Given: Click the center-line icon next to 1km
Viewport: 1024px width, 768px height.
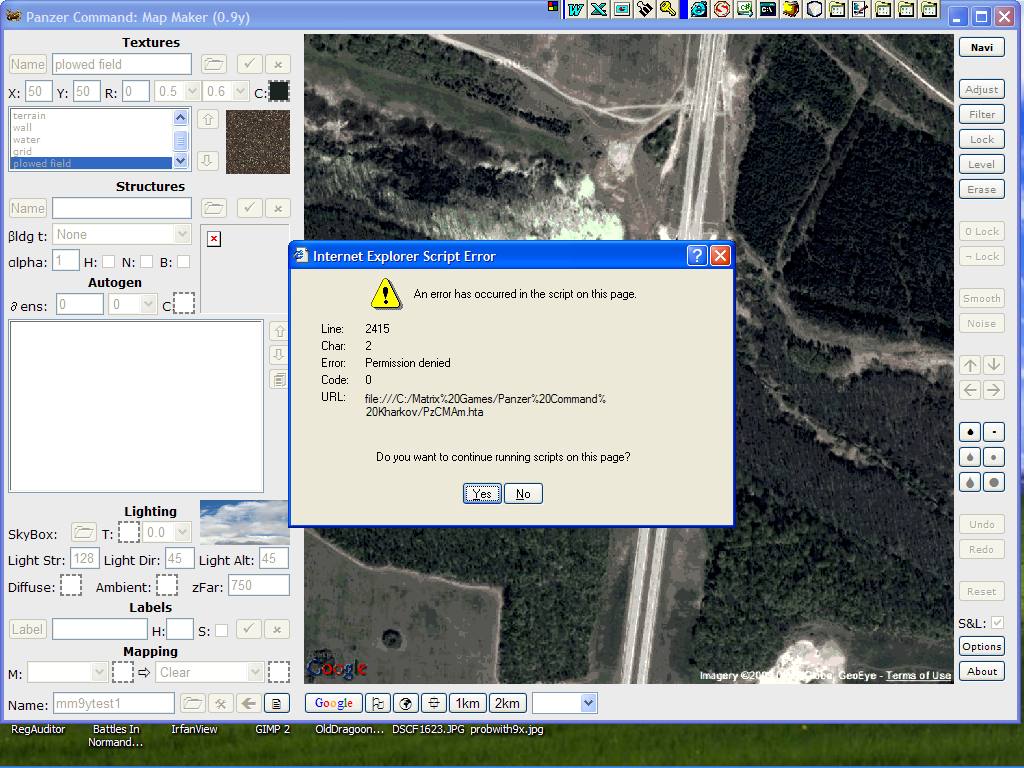Looking at the screenshot, I should tap(434, 703).
